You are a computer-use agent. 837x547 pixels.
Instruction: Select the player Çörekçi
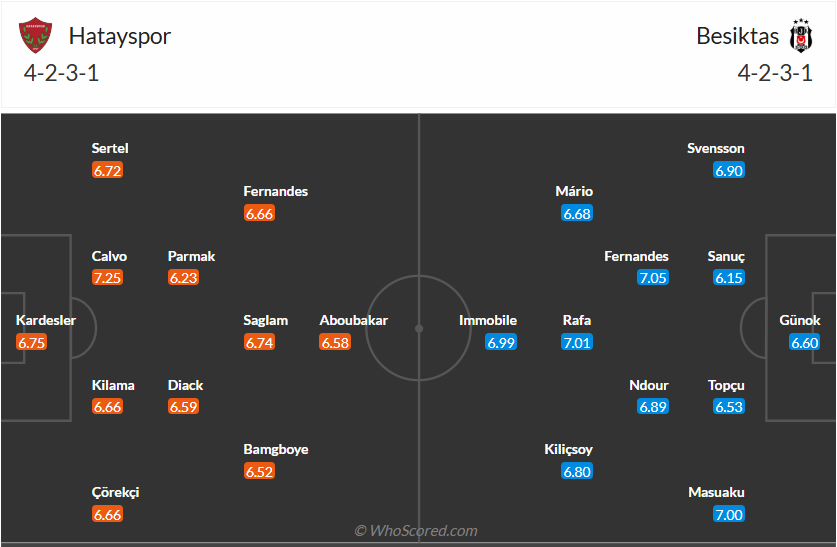point(116,492)
